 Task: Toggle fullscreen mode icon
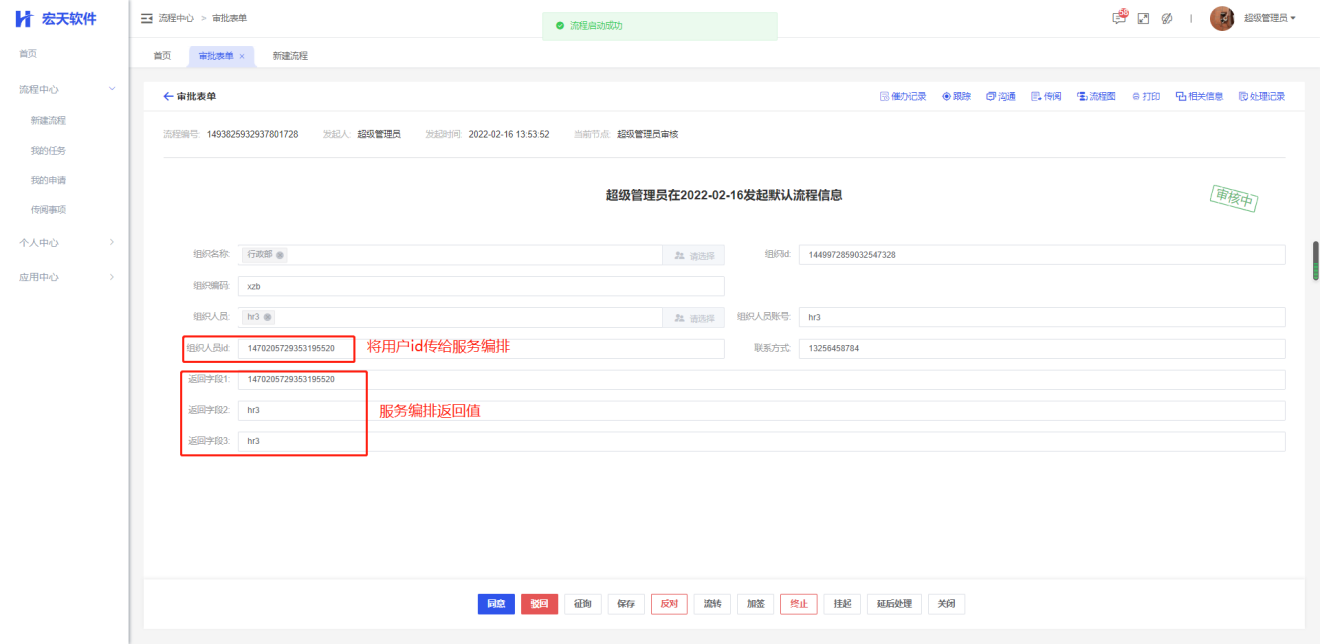(1143, 18)
